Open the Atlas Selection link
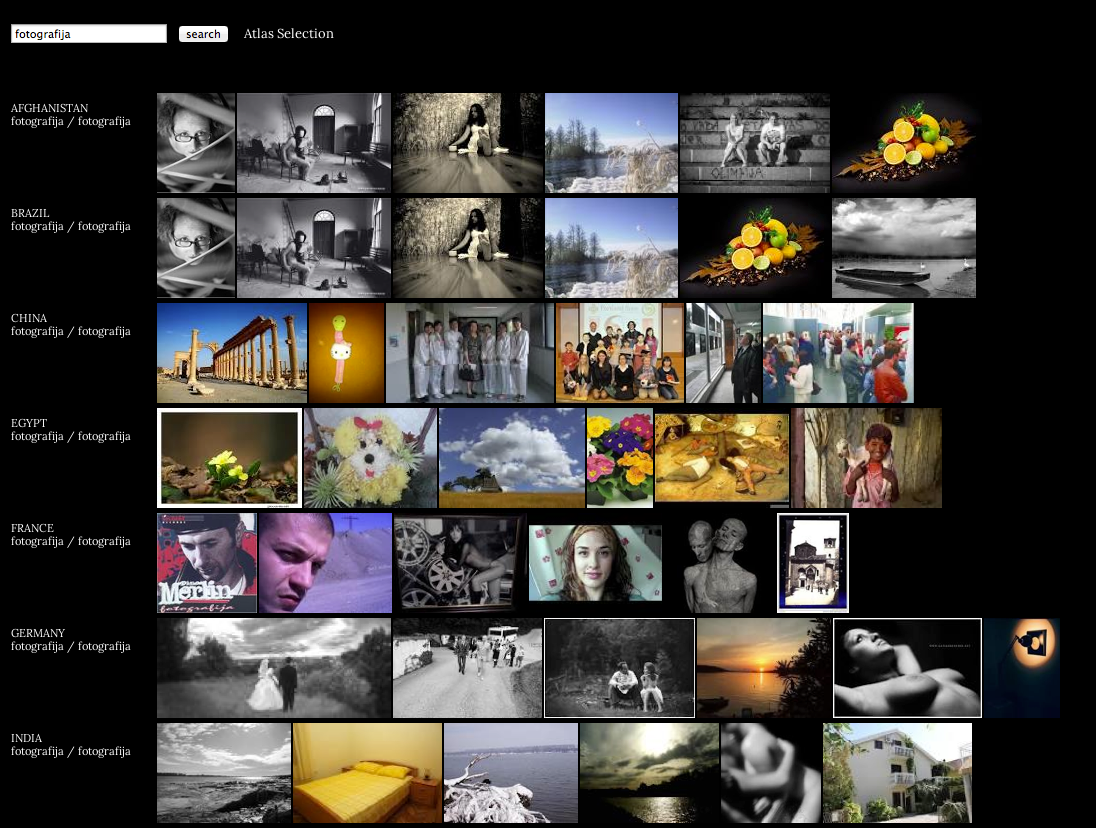The width and height of the screenshot is (1096, 828). [x=289, y=34]
